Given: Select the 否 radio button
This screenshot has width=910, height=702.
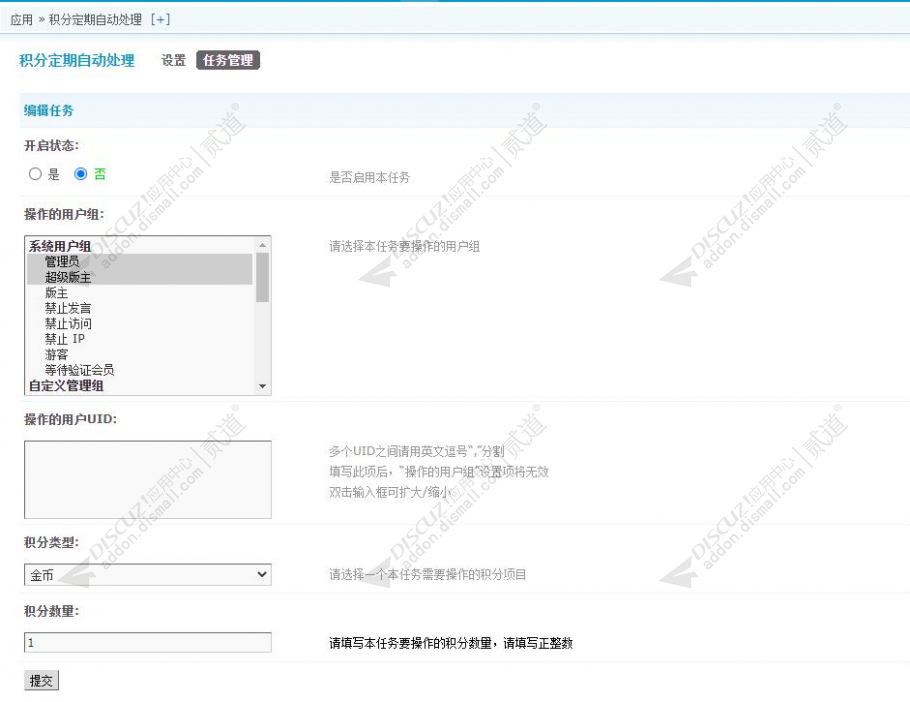Looking at the screenshot, I should [x=81, y=174].
